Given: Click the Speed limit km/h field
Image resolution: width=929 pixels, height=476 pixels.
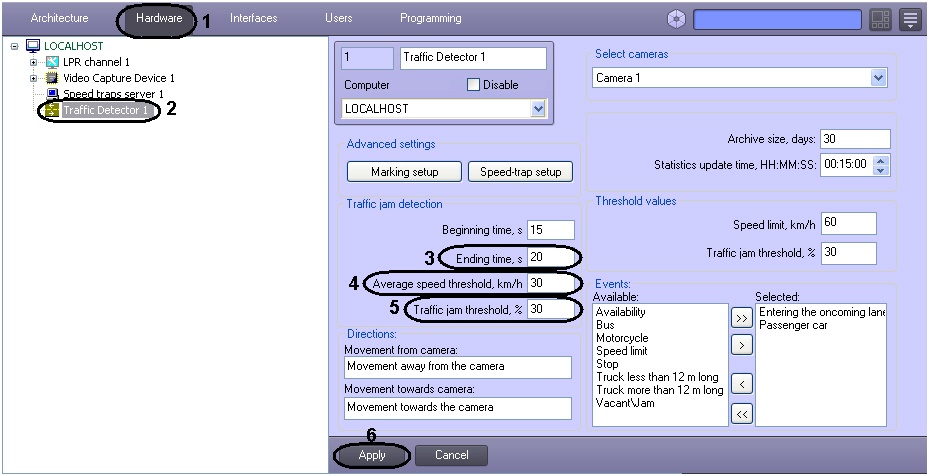Looking at the screenshot, I should click(x=848, y=223).
